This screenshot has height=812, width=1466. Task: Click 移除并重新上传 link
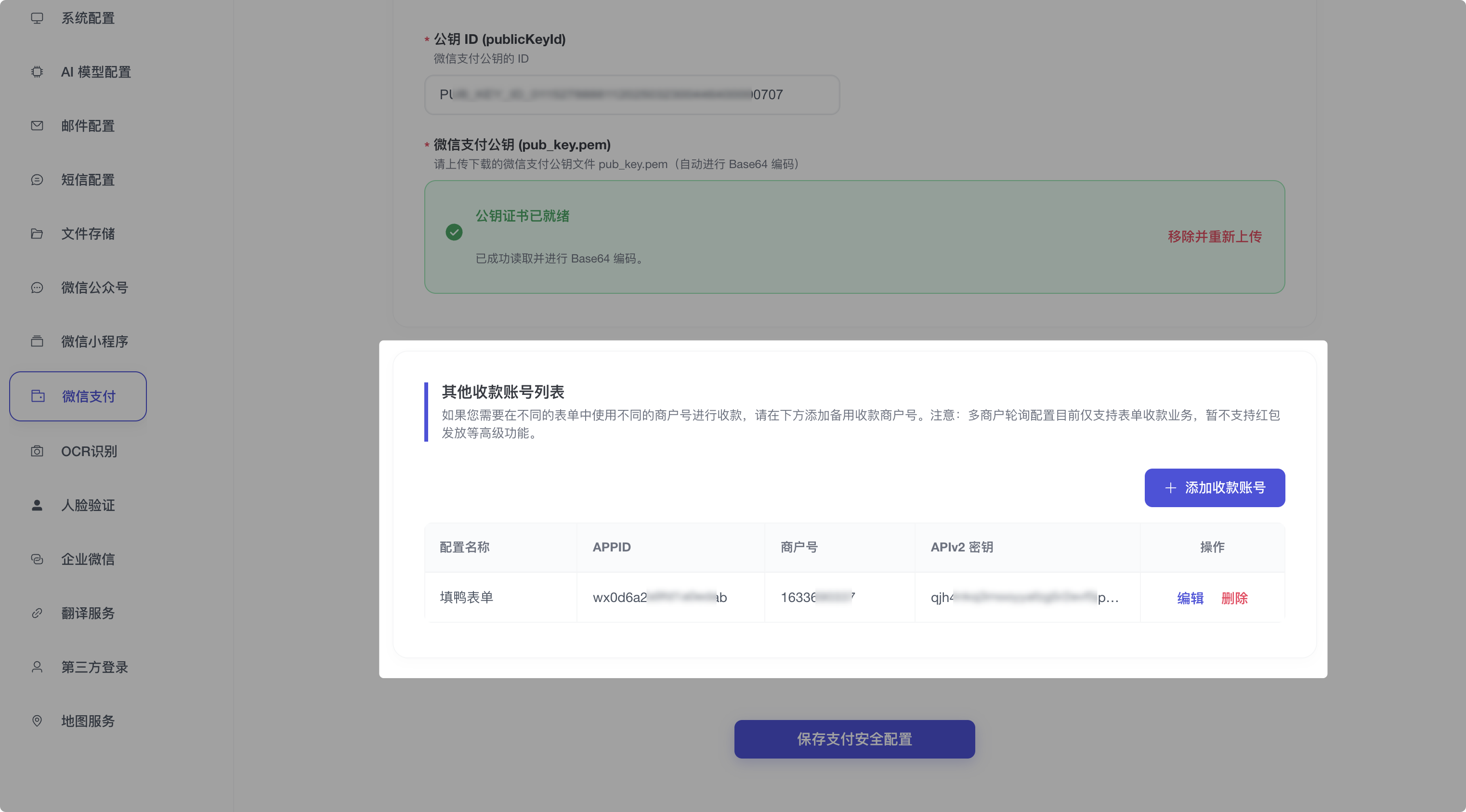click(1215, 237)
